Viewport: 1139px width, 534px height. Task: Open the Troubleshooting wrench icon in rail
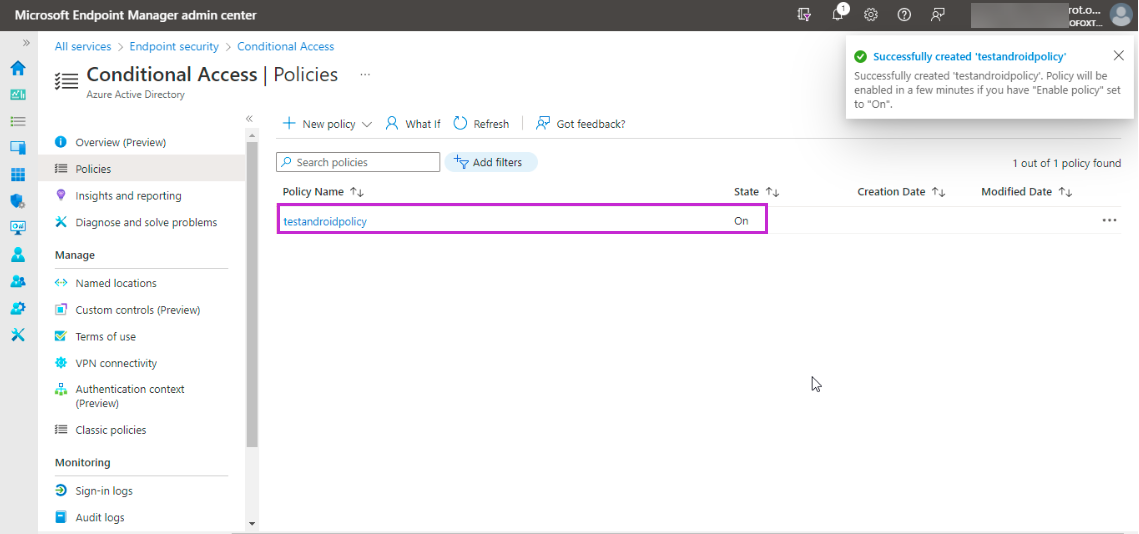17,335
